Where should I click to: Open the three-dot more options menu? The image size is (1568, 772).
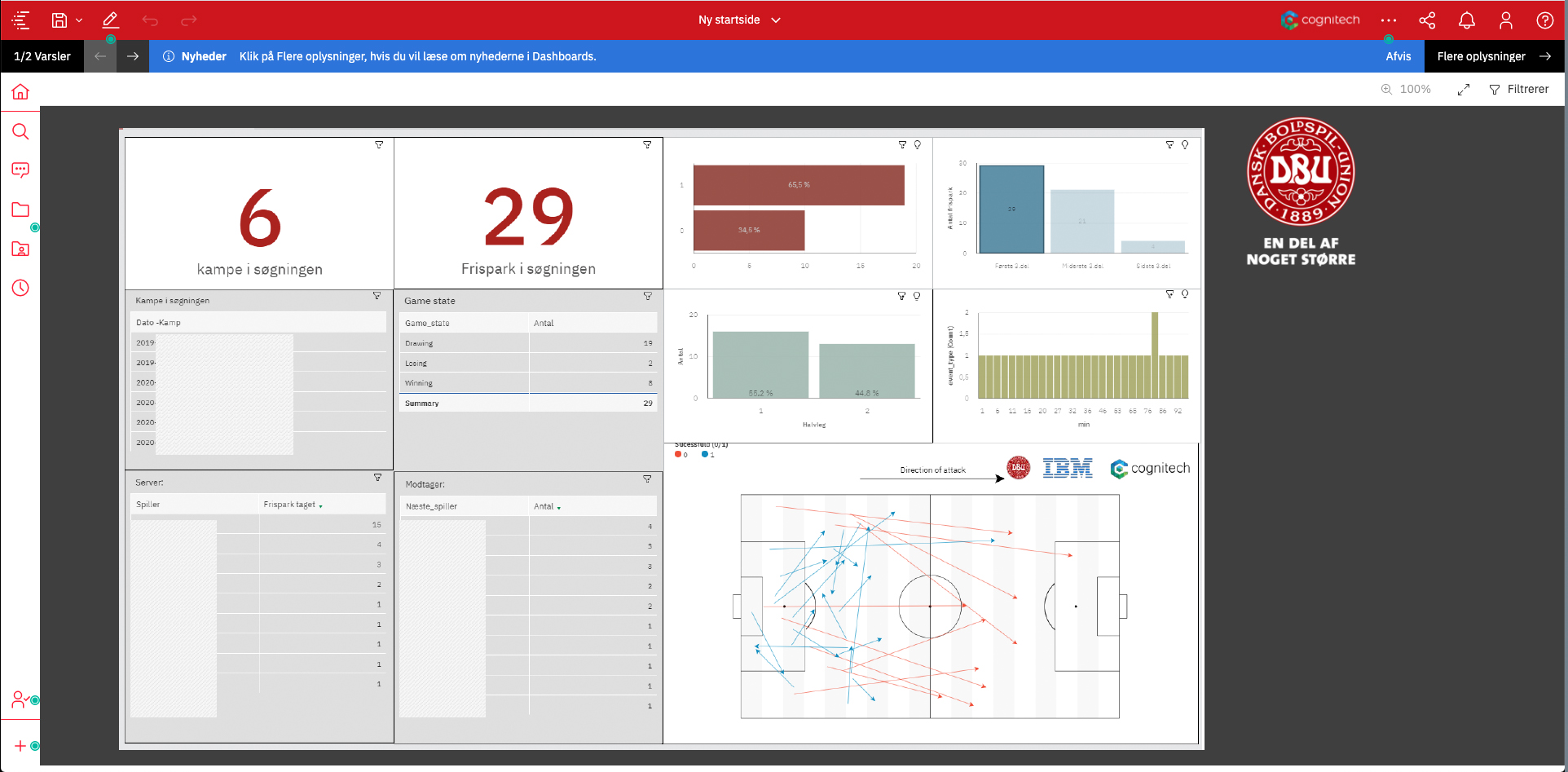pos(1389,20)
